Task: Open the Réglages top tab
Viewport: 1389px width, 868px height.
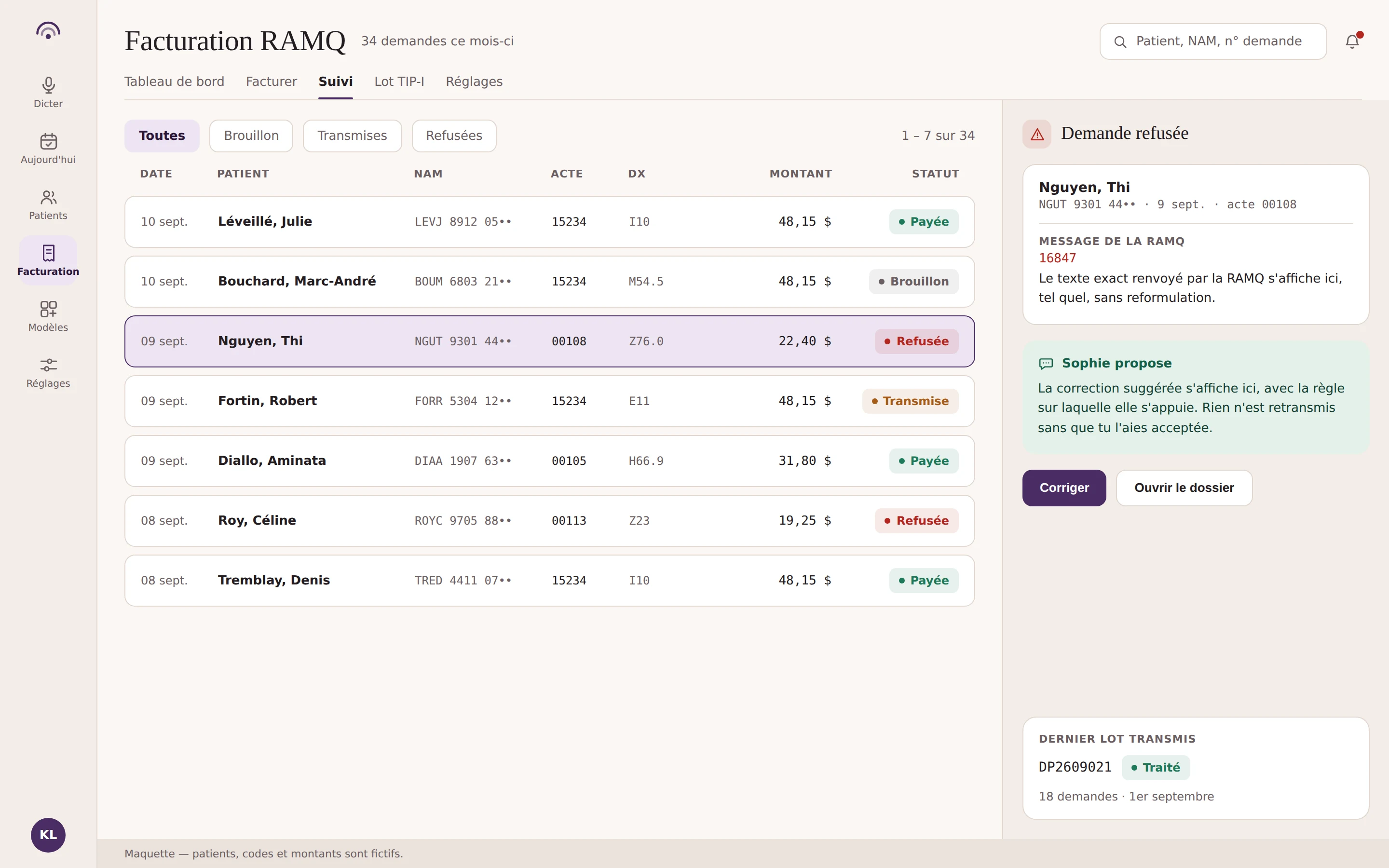Action: coord(474,81)
